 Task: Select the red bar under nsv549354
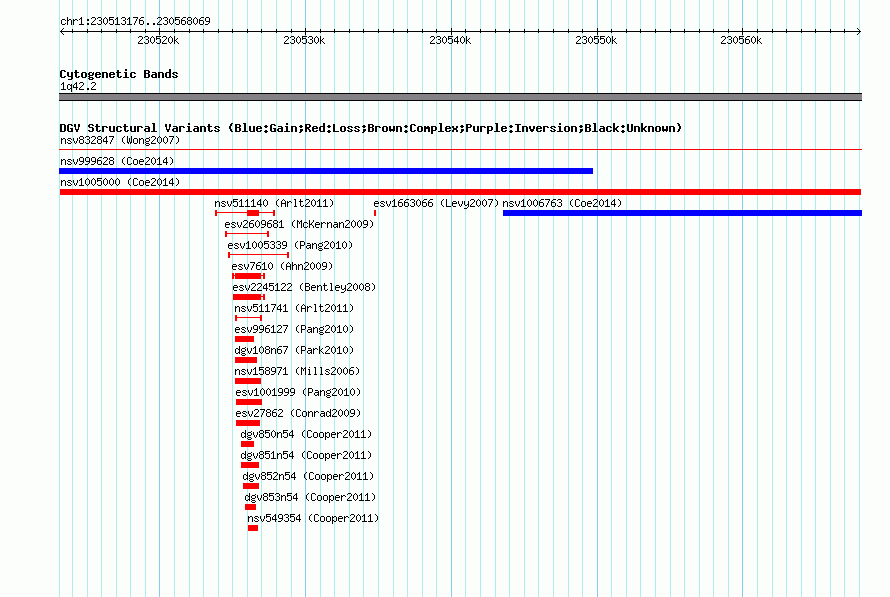pyautogui.click(x=253, y=528)
